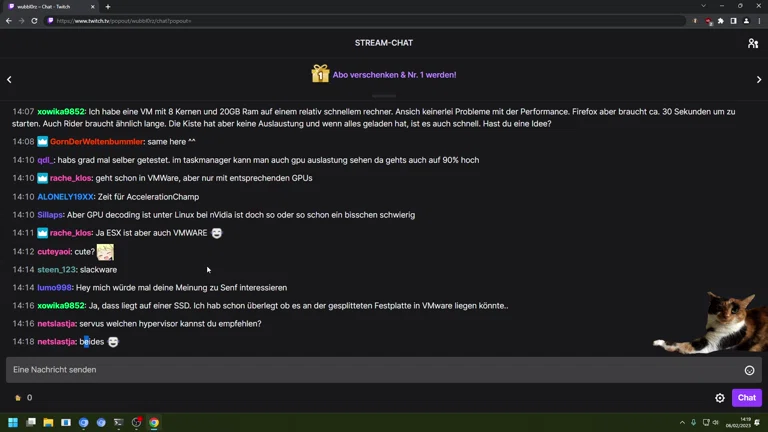Go to previous banner with left chevron
This screenshot has width=768, height=432.
pyautogui.click(x=9, y=79)
